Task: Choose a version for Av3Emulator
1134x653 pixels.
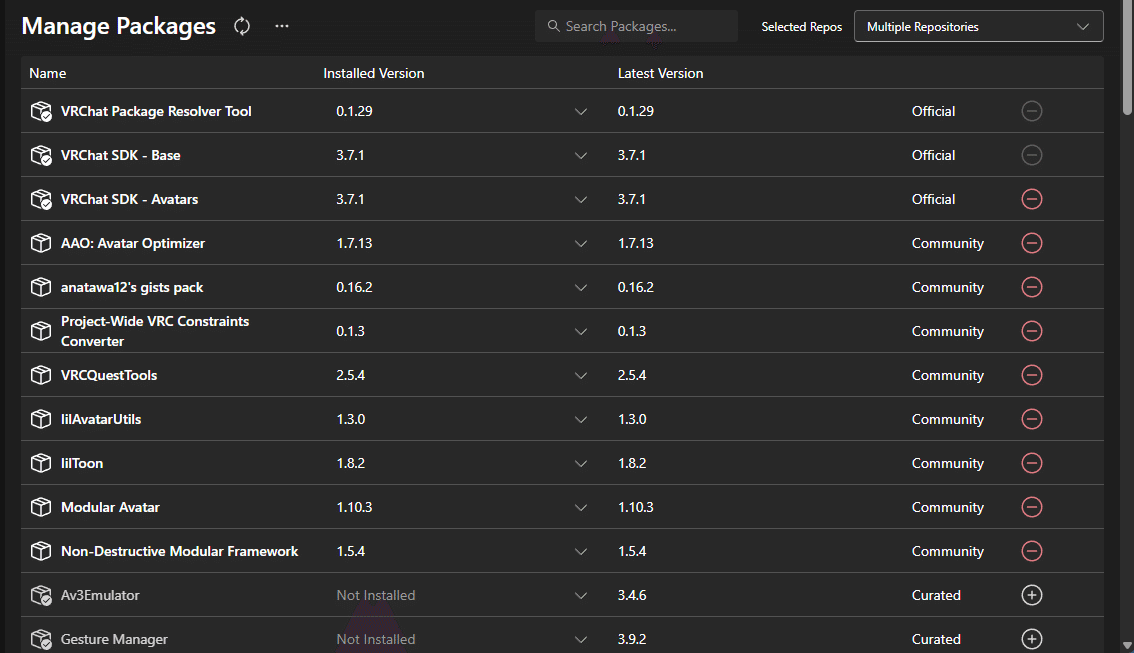Action: click(x=581, y=595)
